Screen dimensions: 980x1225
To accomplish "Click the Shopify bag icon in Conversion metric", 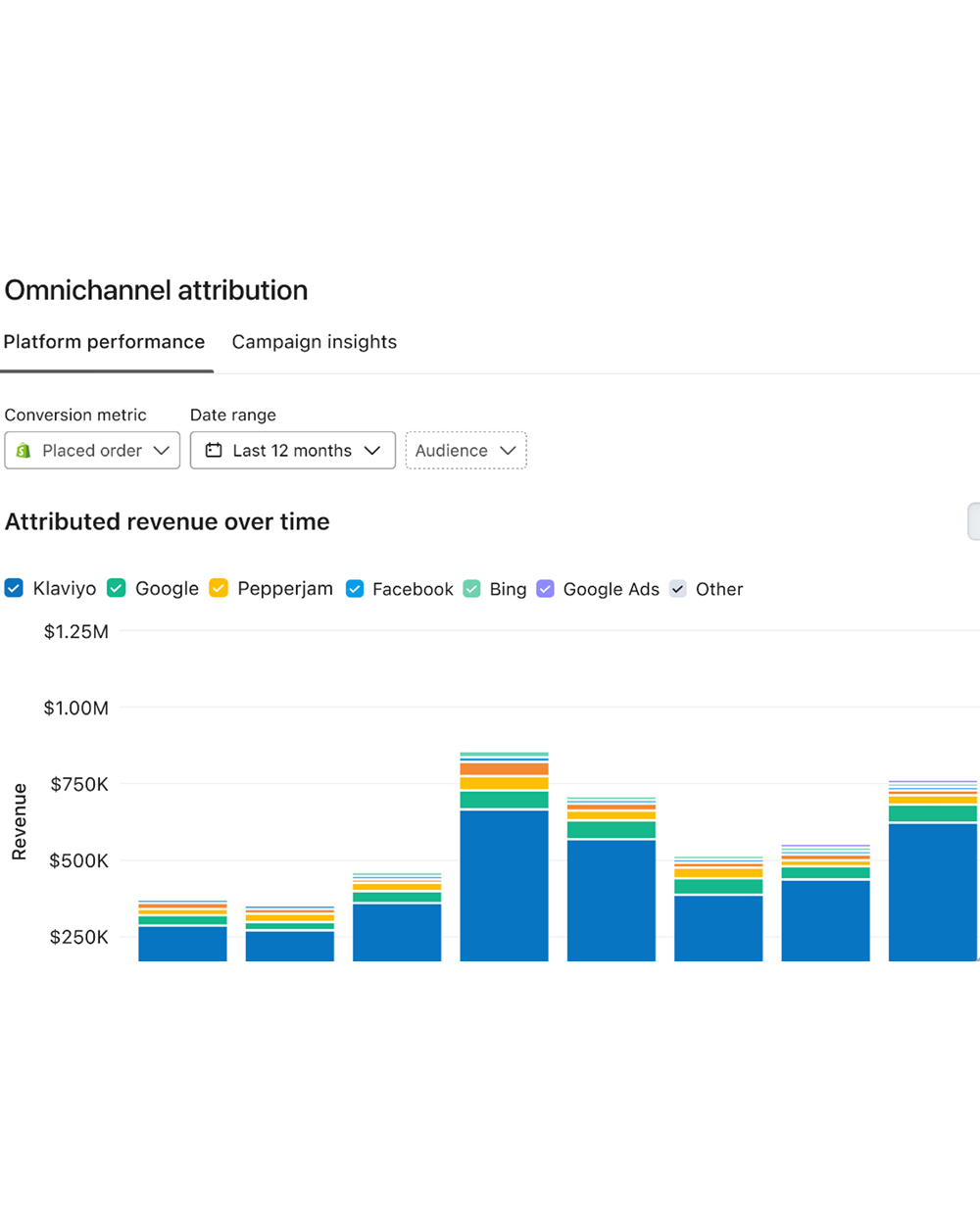I will 24,451.
